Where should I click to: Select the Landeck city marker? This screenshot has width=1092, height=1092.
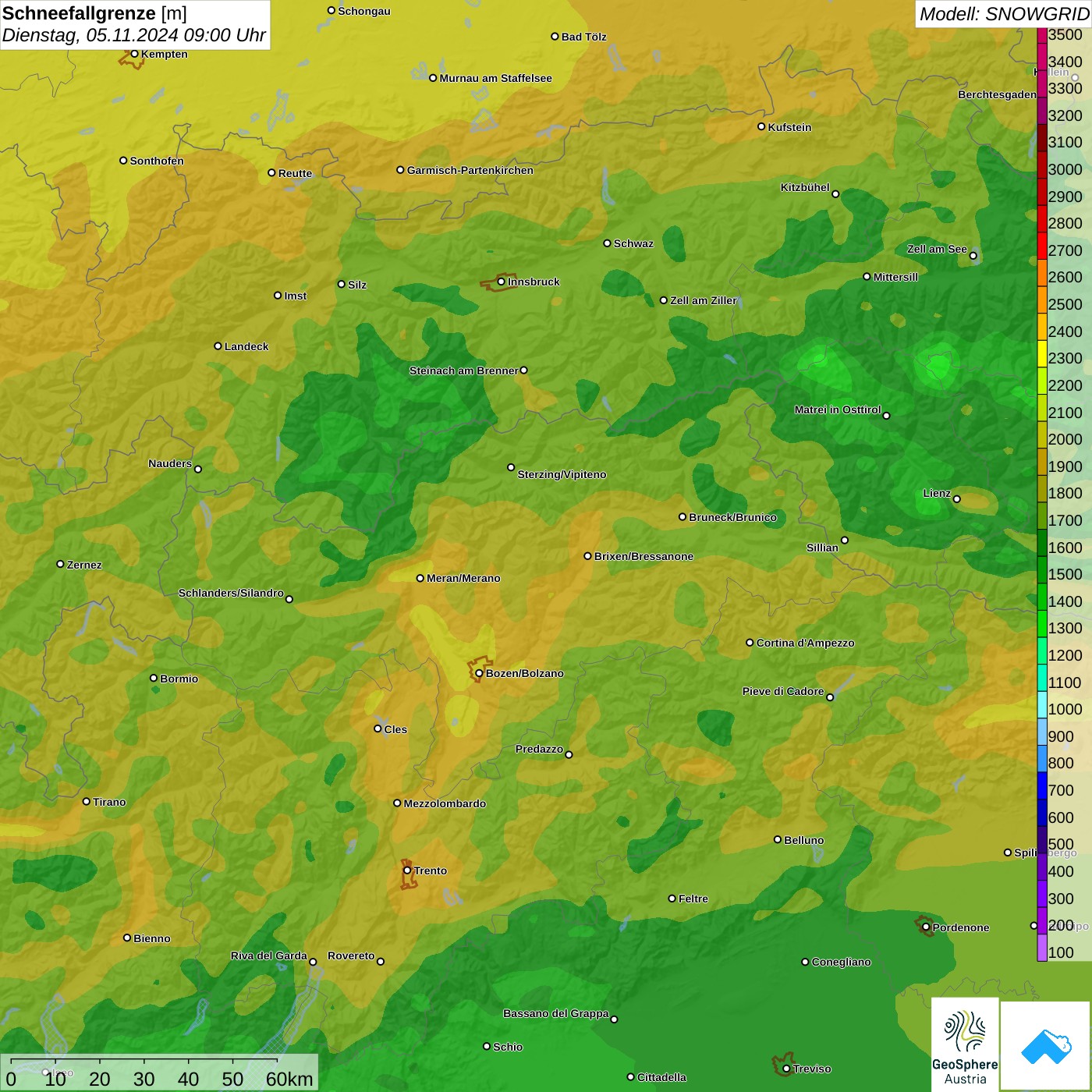(x=218, y=346)
